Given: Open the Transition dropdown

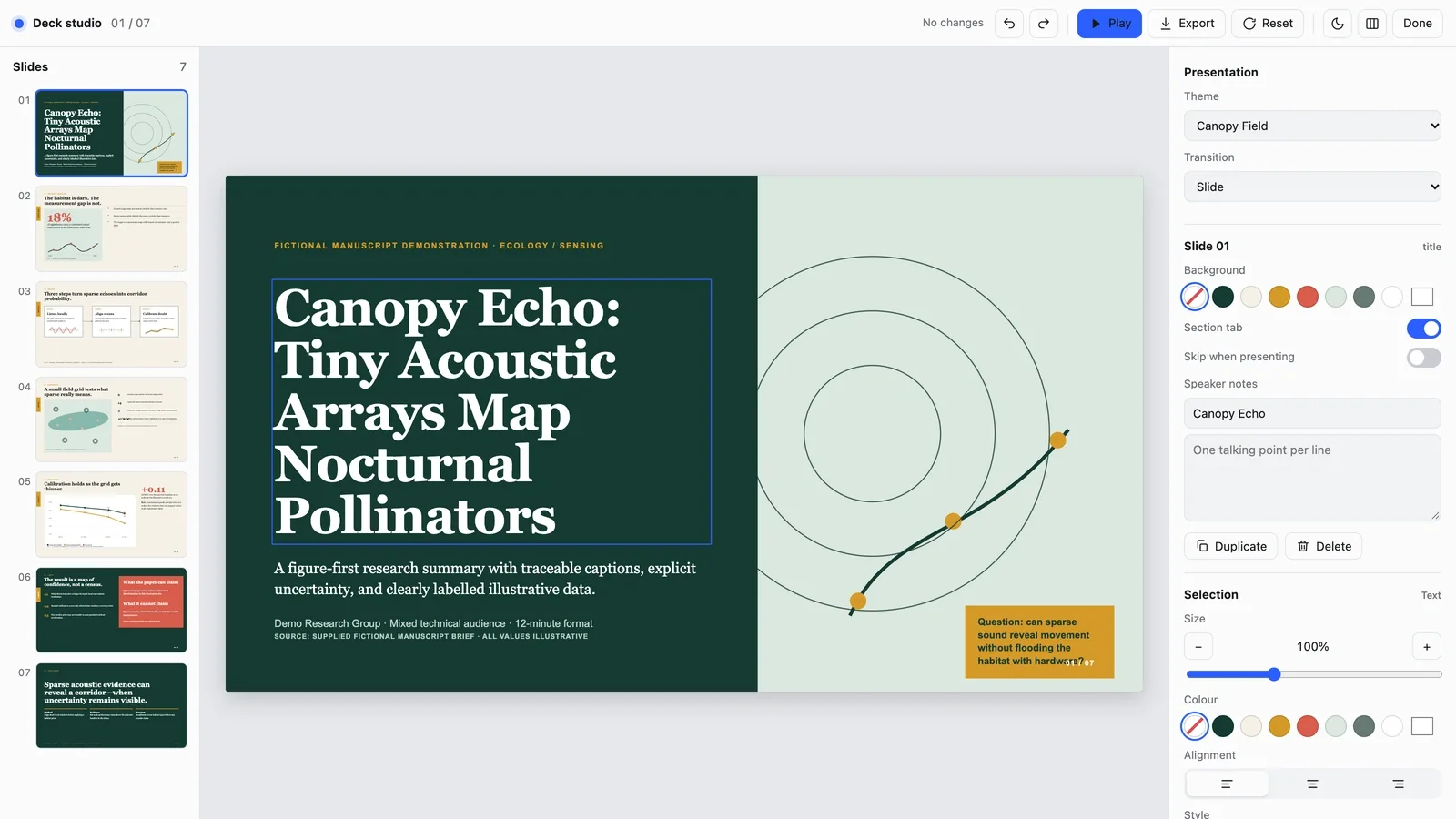Looking at the screenshot, I should (1312, 187).
